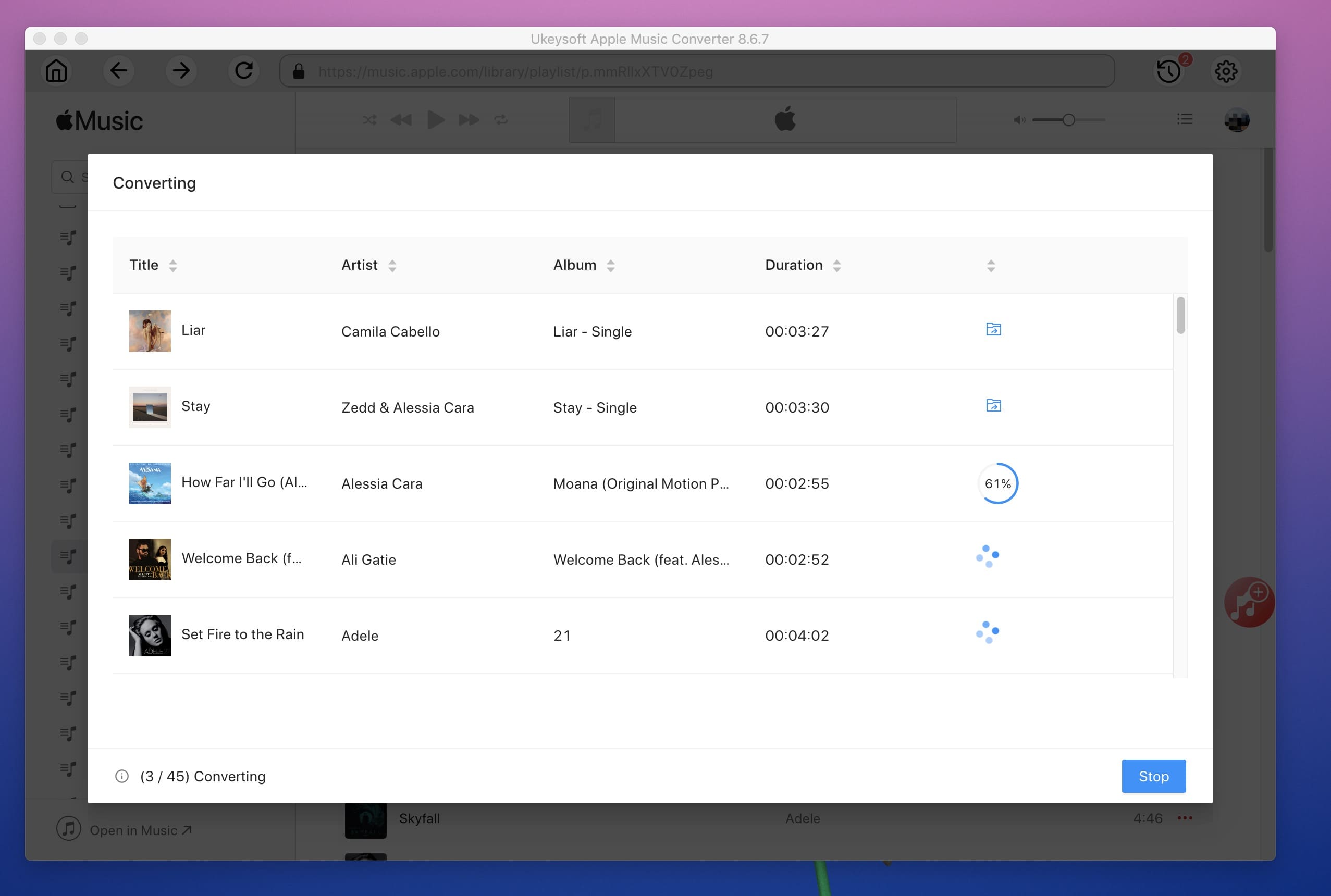Click the shuffle playback icon
This screenshot has height=896, width=1331.
[x=369, y=120]
